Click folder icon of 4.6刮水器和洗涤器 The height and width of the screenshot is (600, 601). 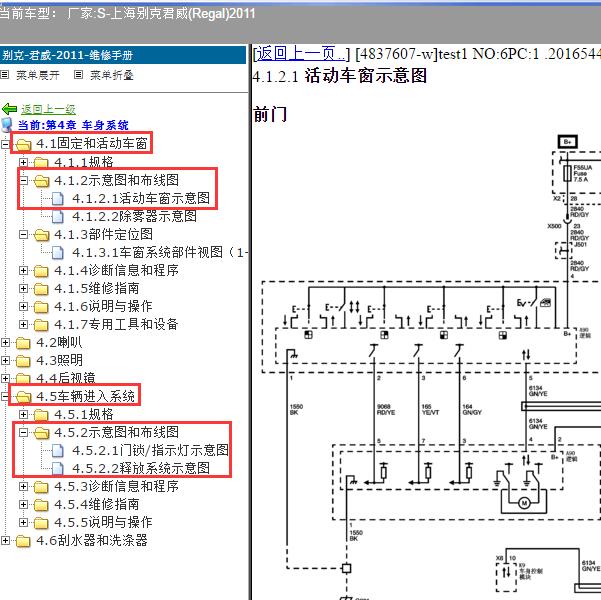(23, 541)
